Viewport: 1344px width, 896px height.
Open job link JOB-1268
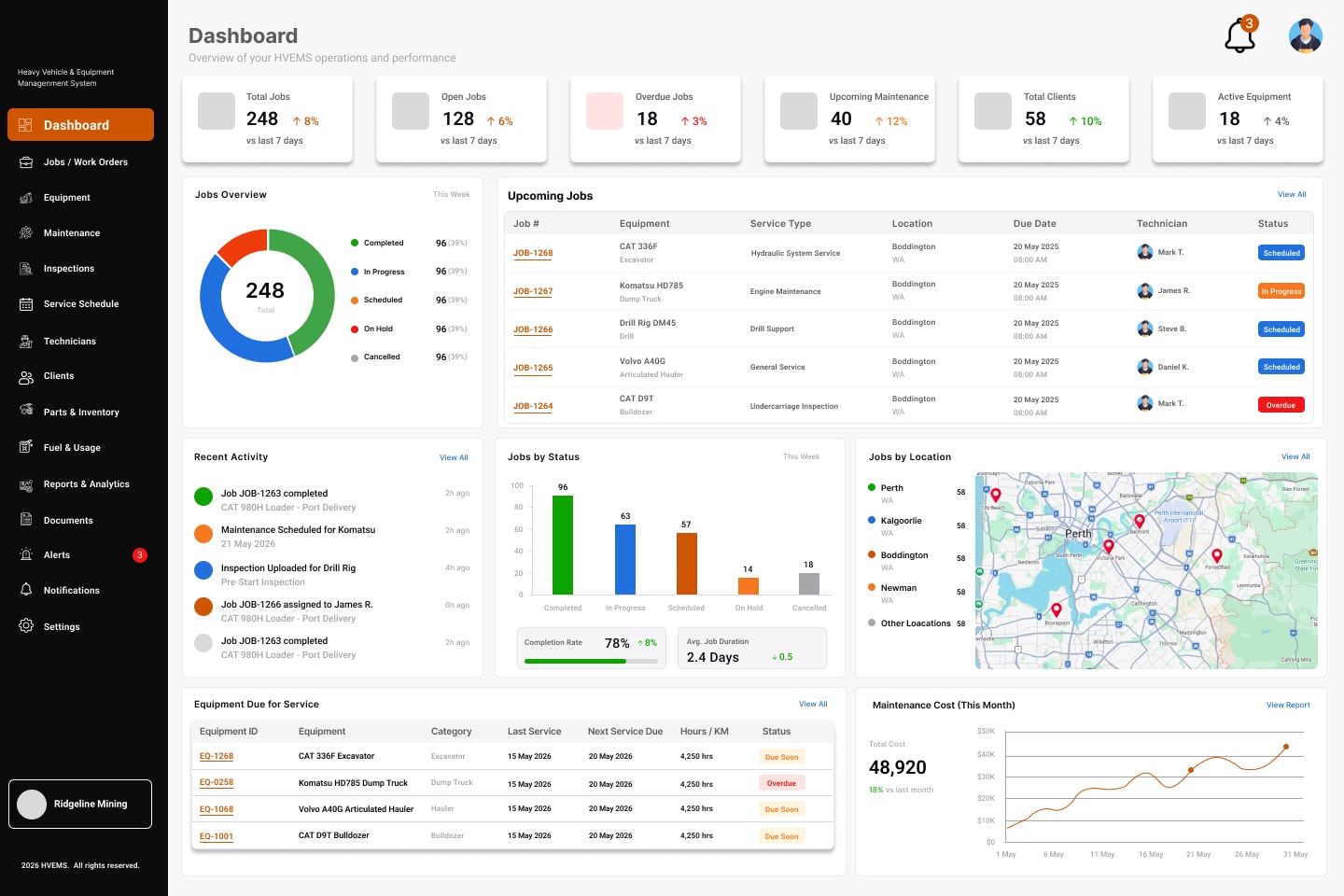pos(533,253)
